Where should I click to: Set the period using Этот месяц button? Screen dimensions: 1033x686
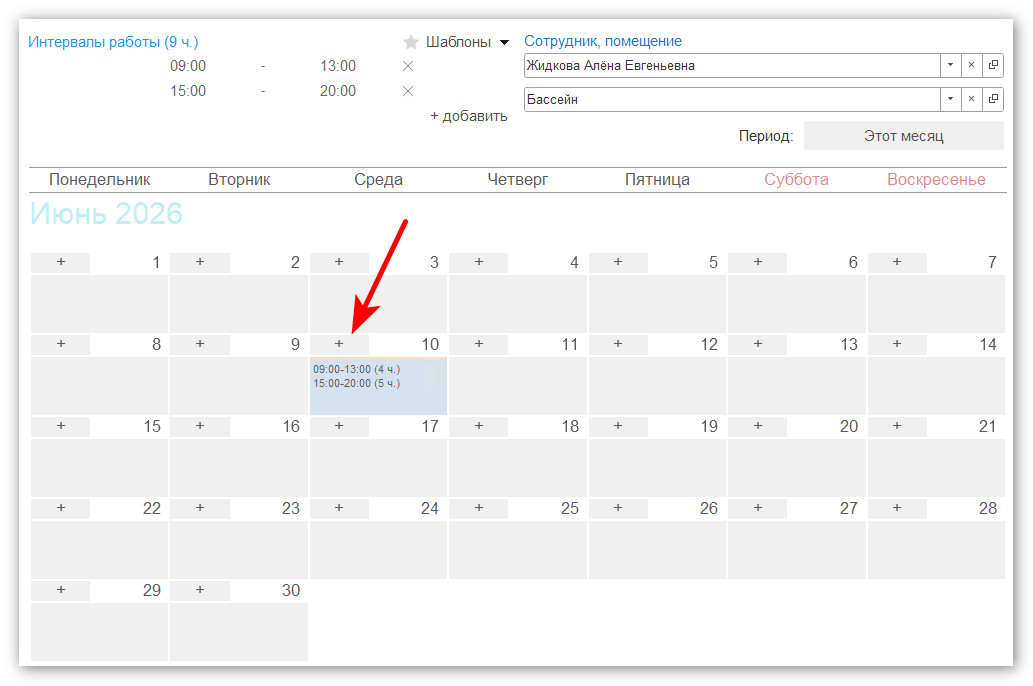(904, 136)
